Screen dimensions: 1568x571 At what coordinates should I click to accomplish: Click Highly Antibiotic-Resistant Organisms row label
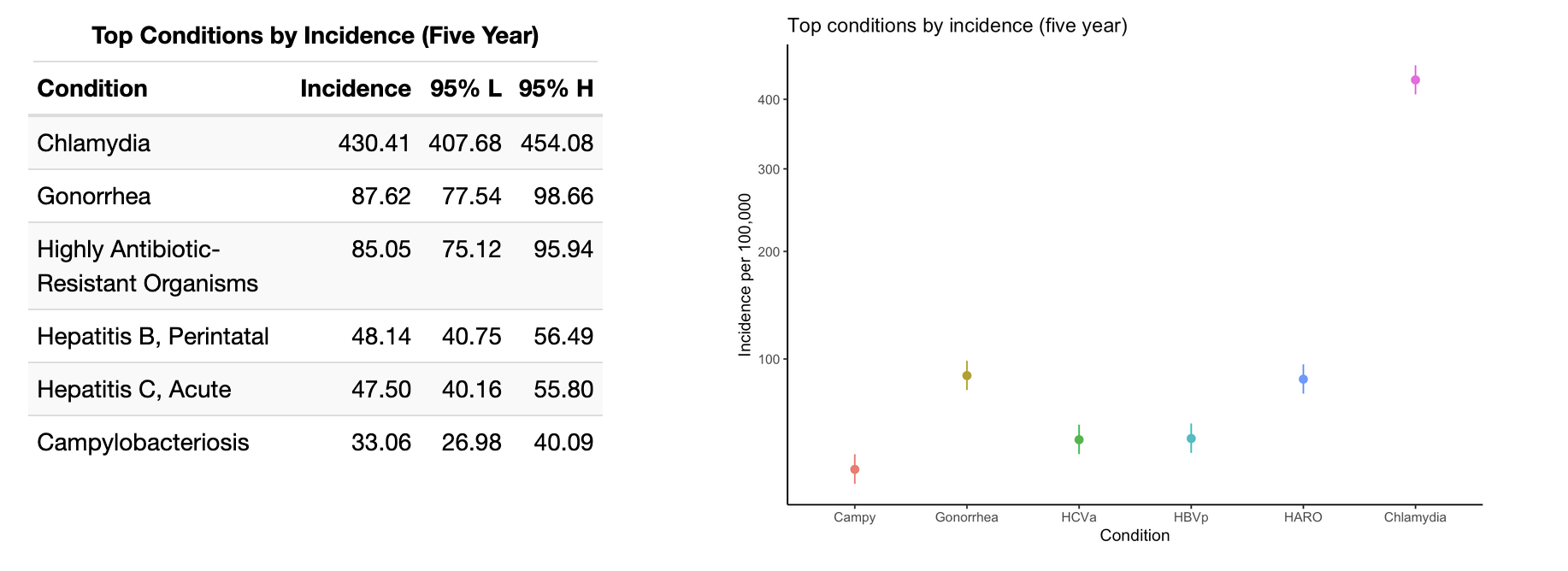pyautogui.click(x=147, y=266)
